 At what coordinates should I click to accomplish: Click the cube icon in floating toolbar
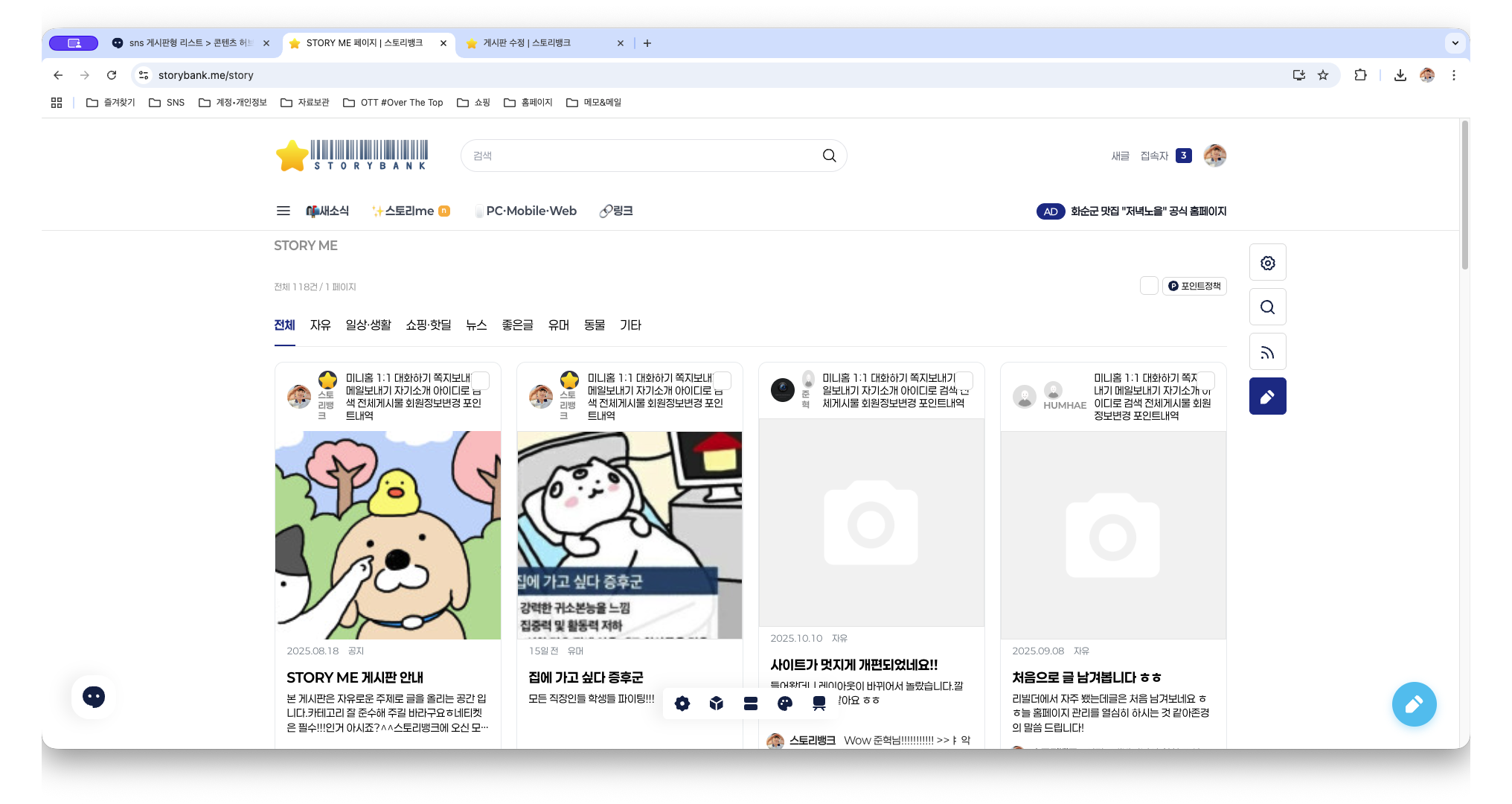pyautogui.click(x=716, y=703)
